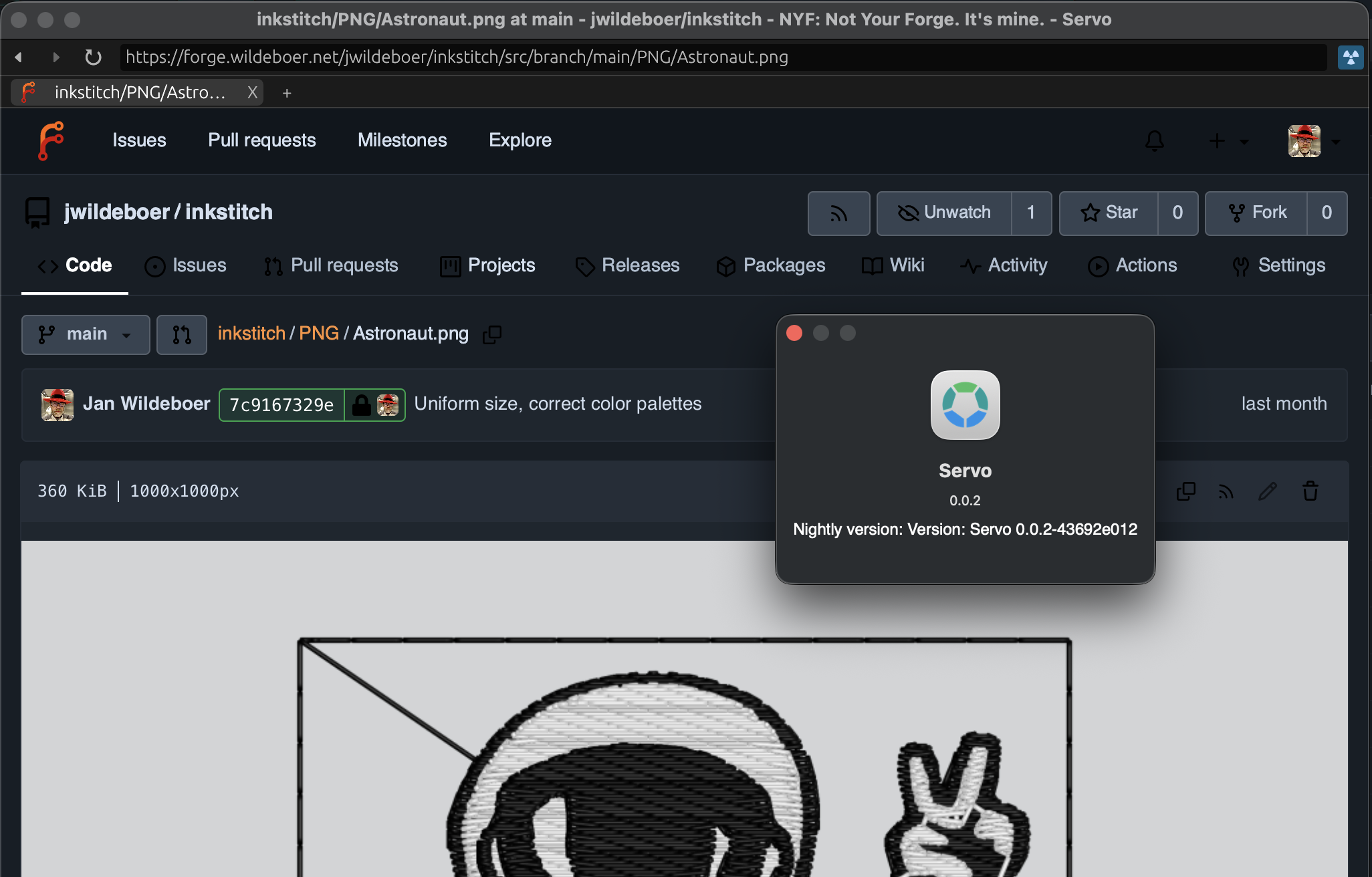Navigate to the PNG folder breadcrumb
Viewport: 1372px width, 877px height.
[x=318, y=334]
